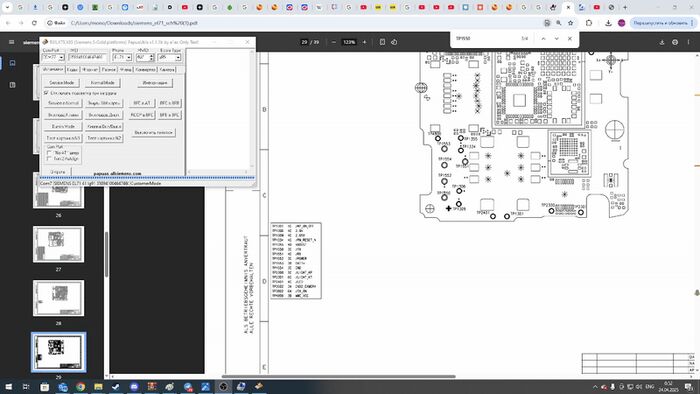Download the PDF file

pos(662,42)
